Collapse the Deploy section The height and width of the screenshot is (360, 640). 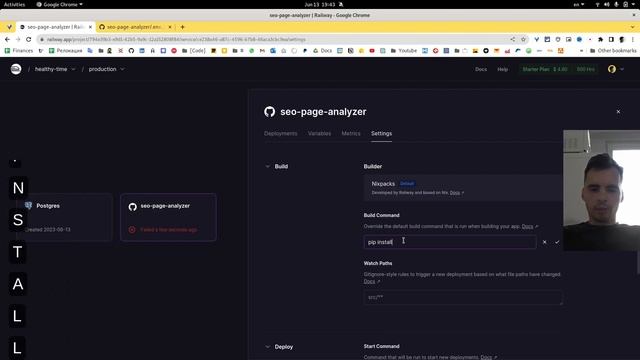pos(267,347)
